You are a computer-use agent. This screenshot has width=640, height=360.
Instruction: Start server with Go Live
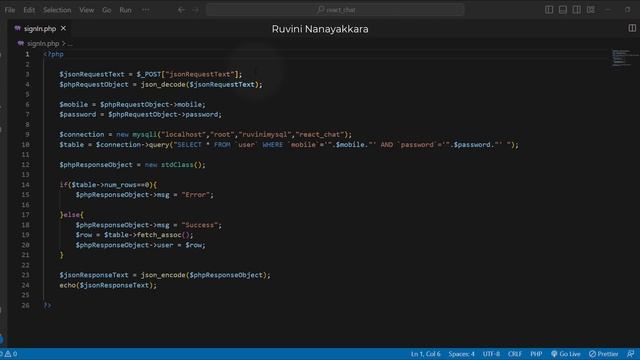coord(565,354)
